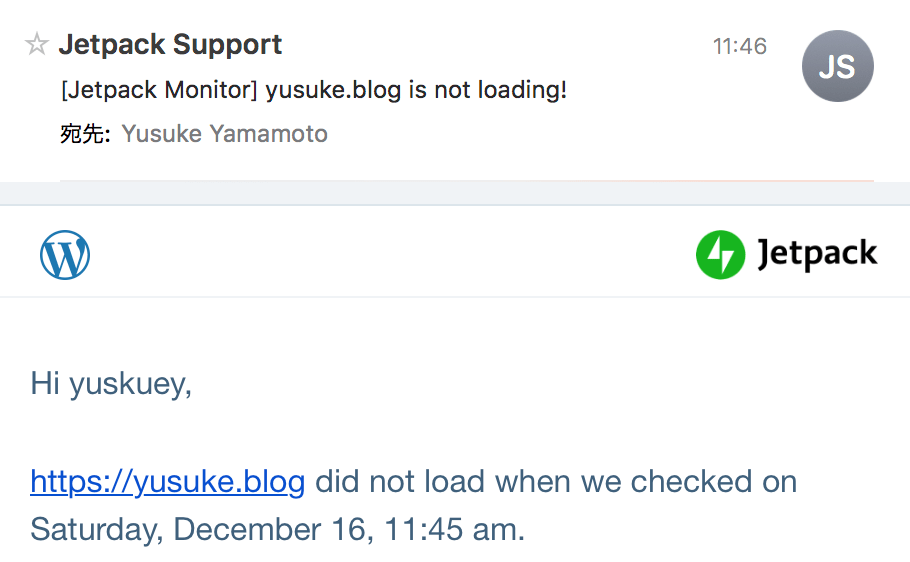Viewport: 910px width, 562px height.
Task: Click the 'Hi yuskuey,' greeting line
Action: [111, 384]
